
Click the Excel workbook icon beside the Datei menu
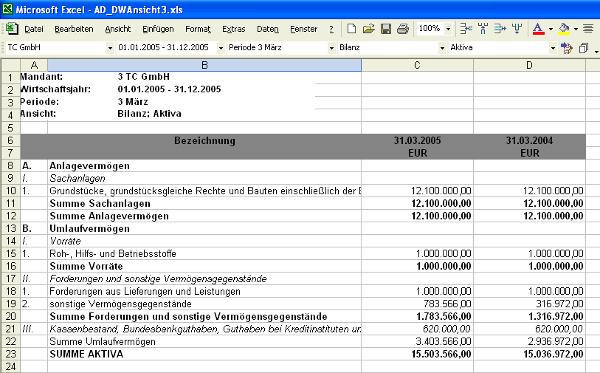pyautogui.click(x=11, y=29)
